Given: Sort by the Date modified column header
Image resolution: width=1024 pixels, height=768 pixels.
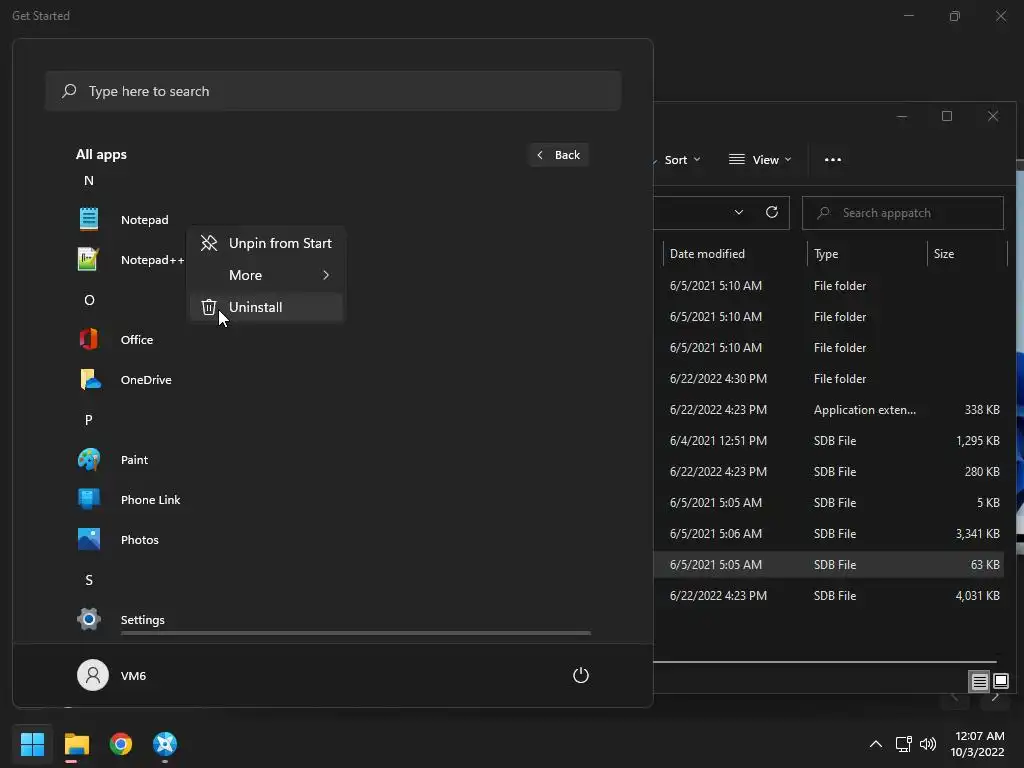Looking at the screenshot, I should (x=707, y=253).
